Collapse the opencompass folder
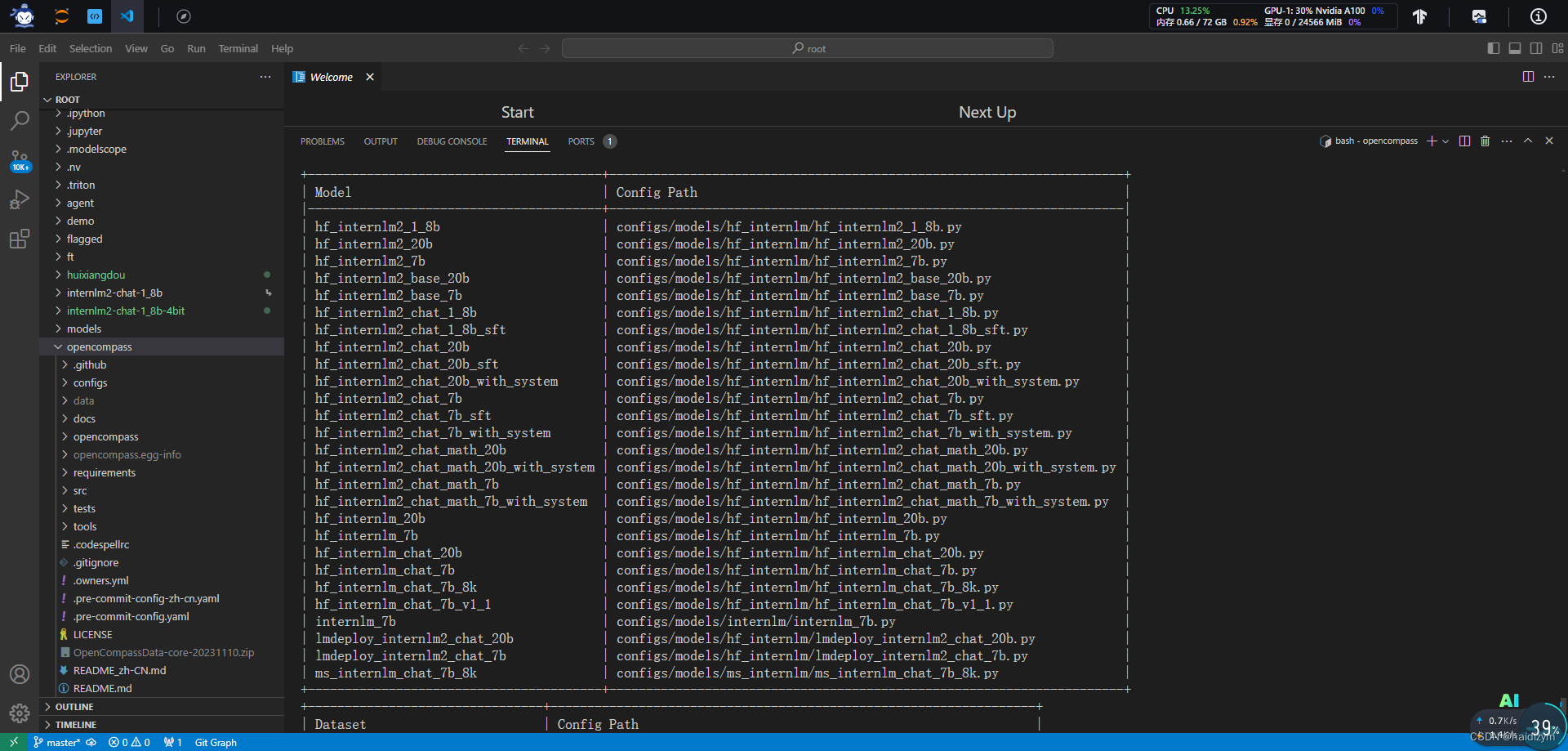The width and height of the screenshot is (1568, 751). [163, 346]
